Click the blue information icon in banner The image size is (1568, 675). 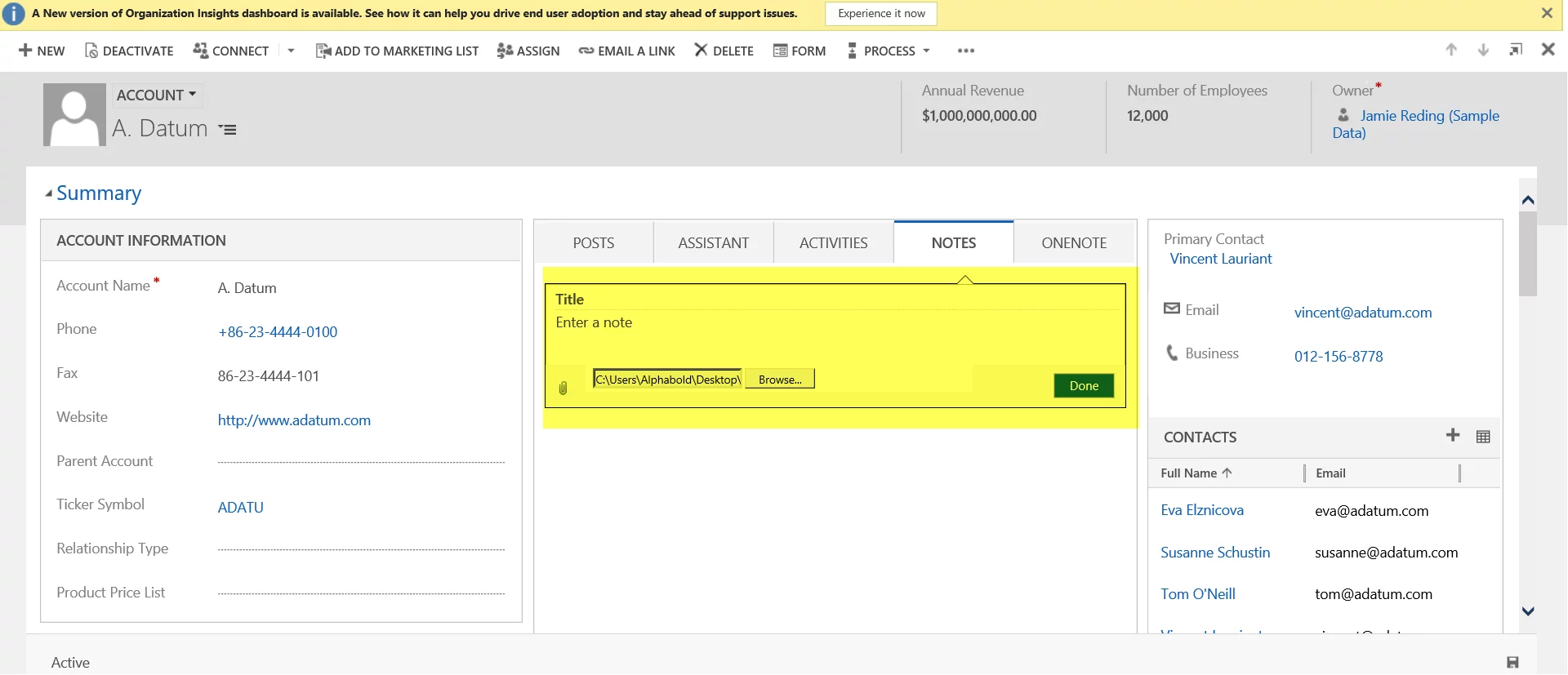14,14
